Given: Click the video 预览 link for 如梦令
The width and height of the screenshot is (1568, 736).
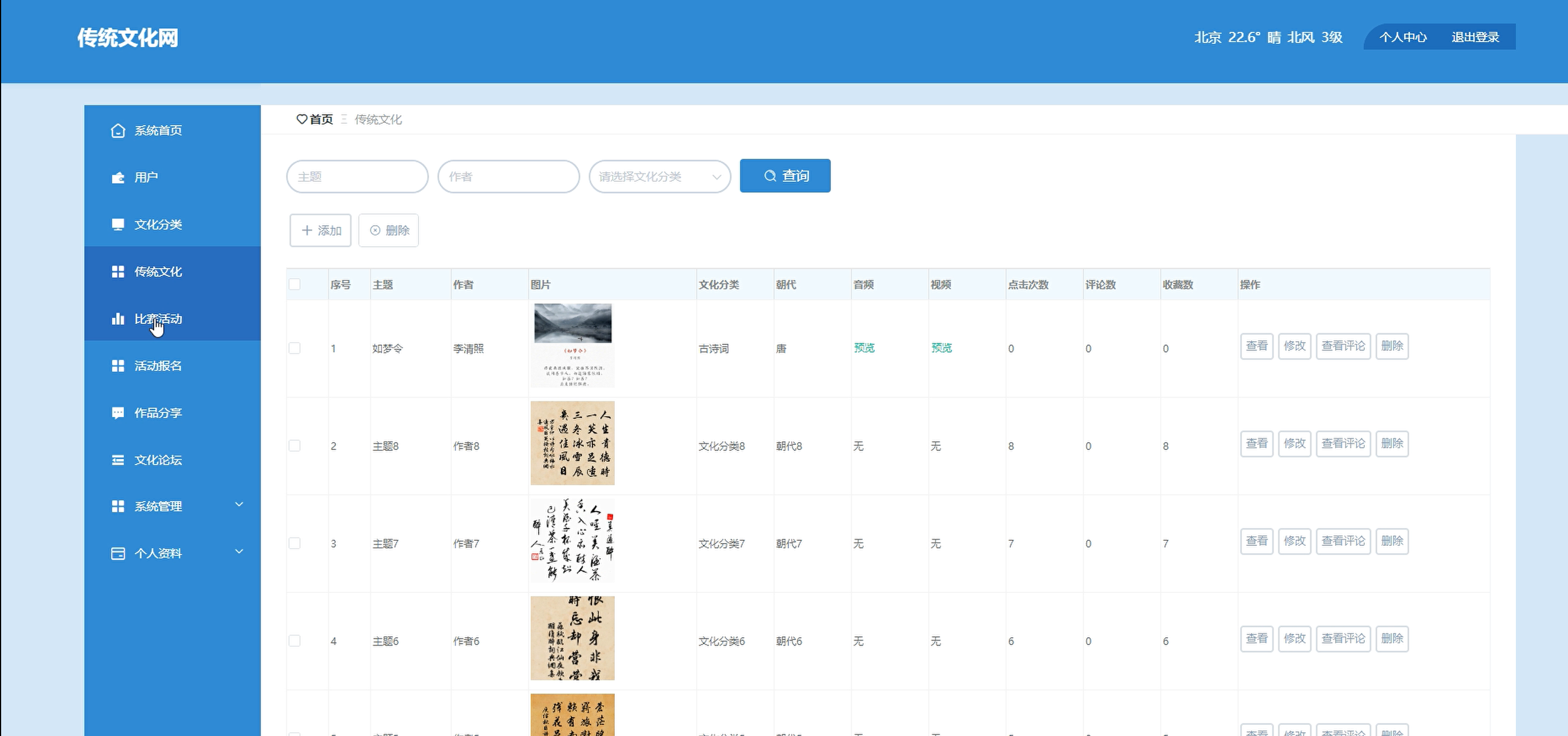Looking at the screenshot, I should pyautogui.click(x=941, y=348).
